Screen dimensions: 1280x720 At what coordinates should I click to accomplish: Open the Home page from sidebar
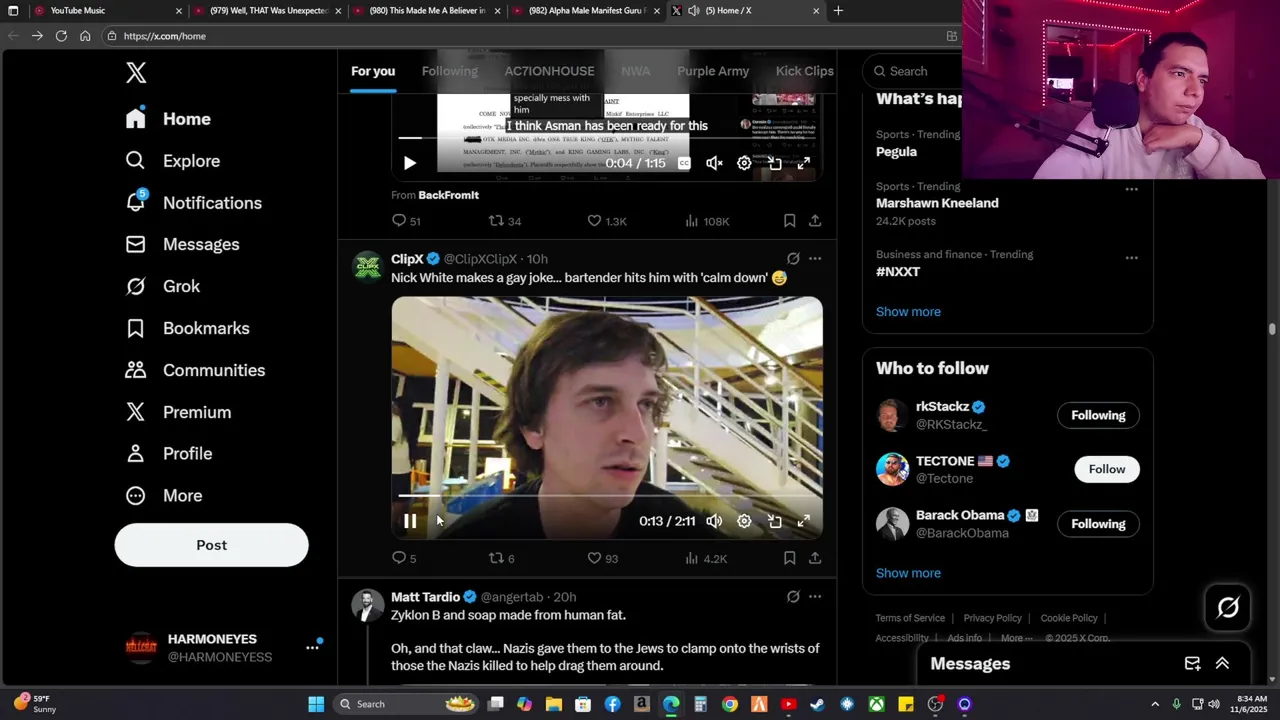pyautogui.click(x=168, y=119)
